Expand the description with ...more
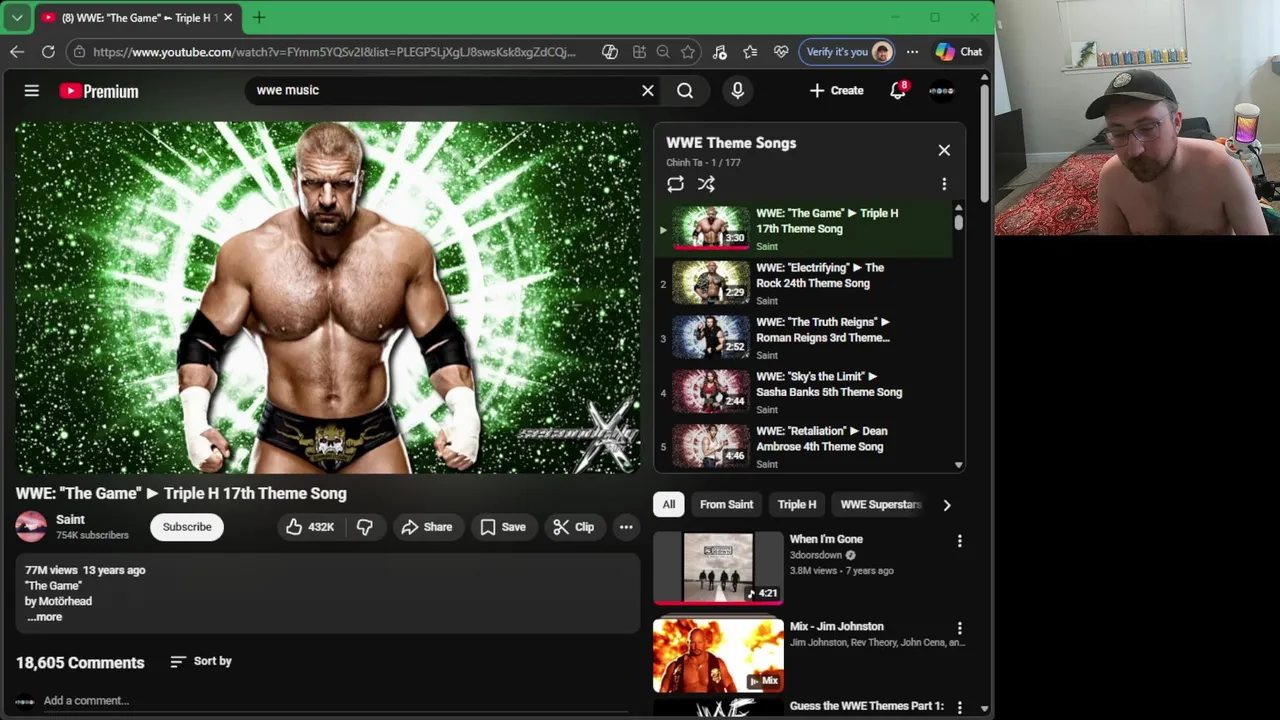1280x720 pixels. coord(45,617)
